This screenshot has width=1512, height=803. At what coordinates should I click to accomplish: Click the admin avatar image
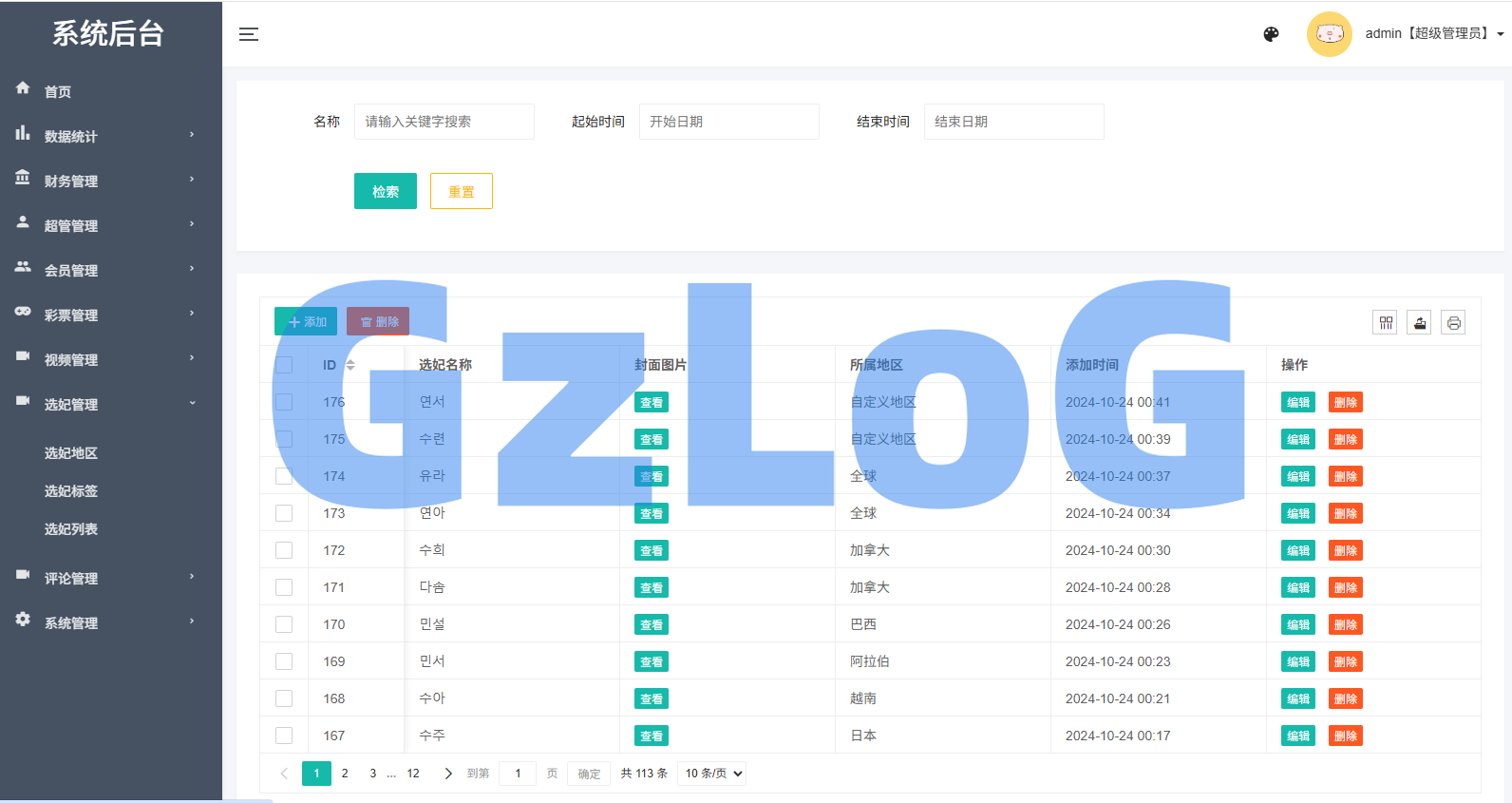[1329, 34]
